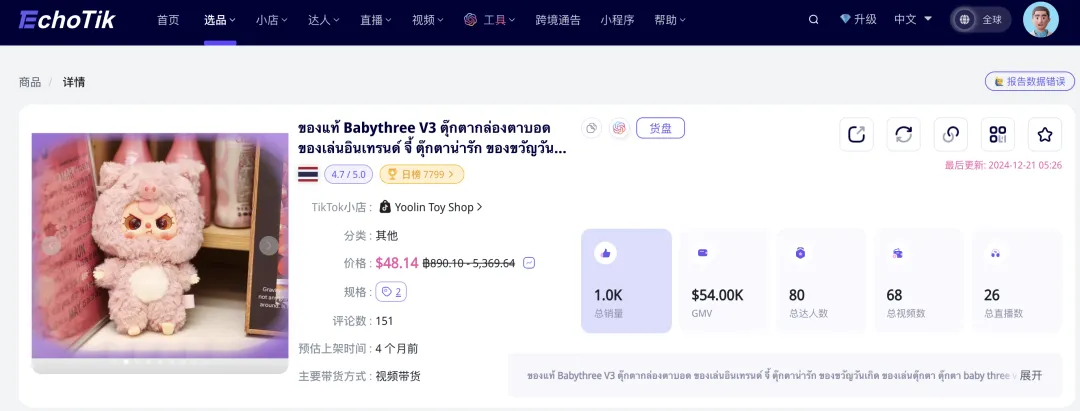Click the Thailand flag icon
The image size is (1080, 411).
pyautogui.click(x=308, y=174)
